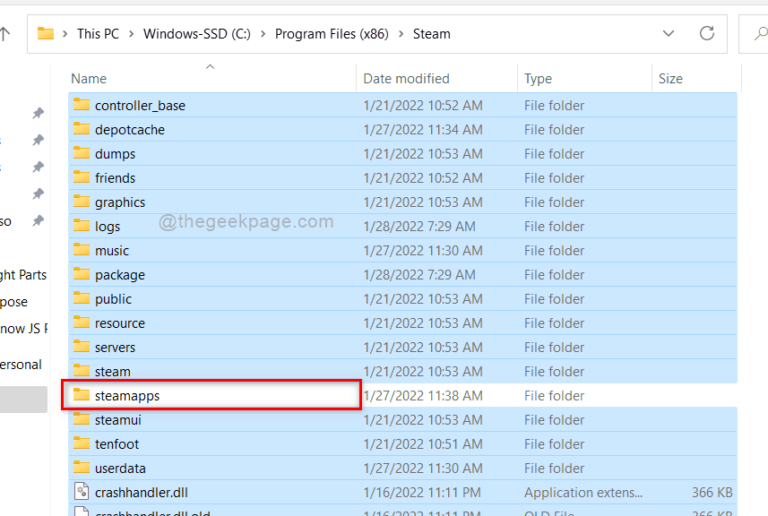The width and height of the screenshot is (768, 516).
Task: Click the logs folder name
Action: (x=107, y=227)
